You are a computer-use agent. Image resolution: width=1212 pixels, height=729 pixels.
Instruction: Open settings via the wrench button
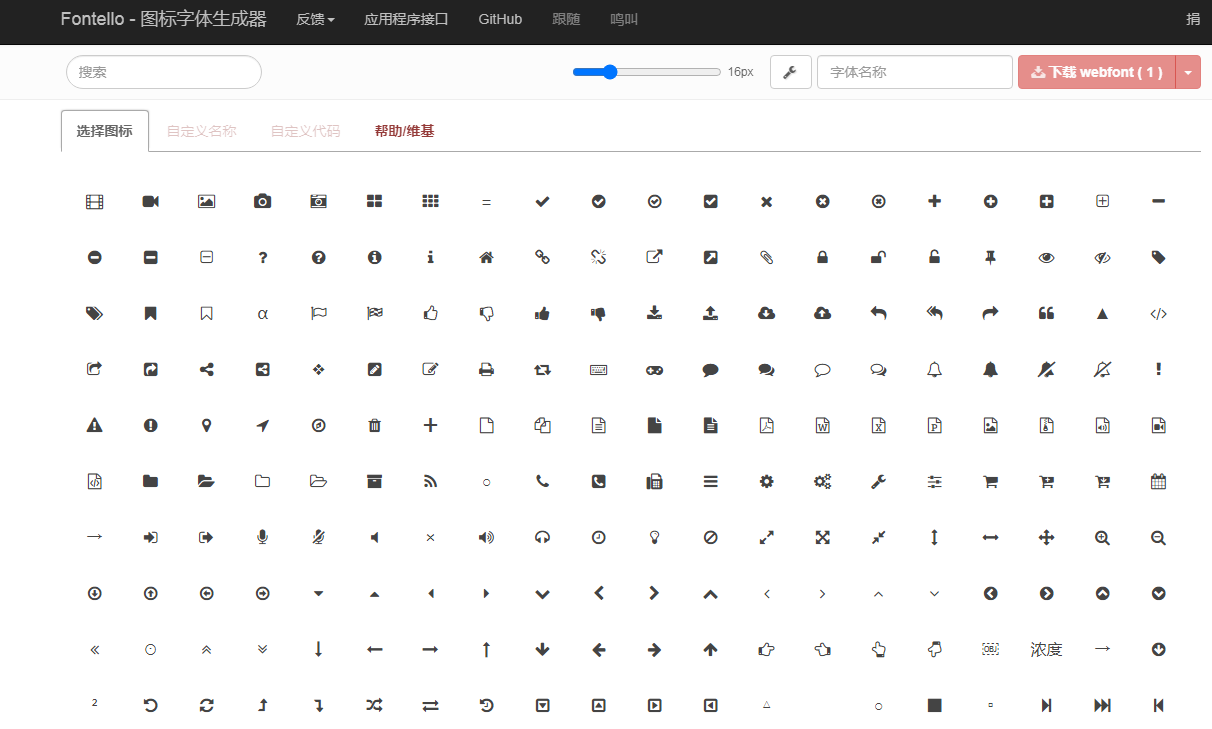[x=790, y=72]
